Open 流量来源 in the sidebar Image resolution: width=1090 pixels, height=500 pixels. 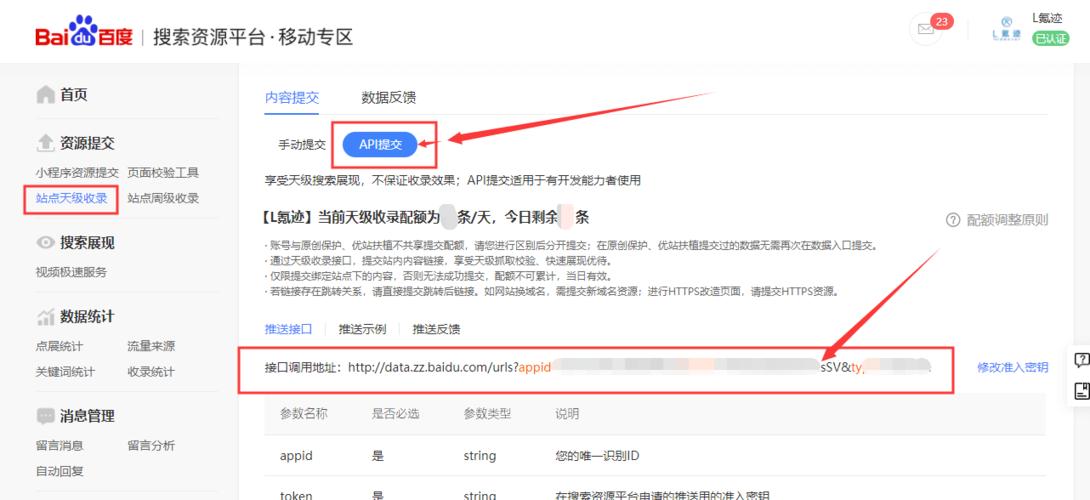point(151,346)
